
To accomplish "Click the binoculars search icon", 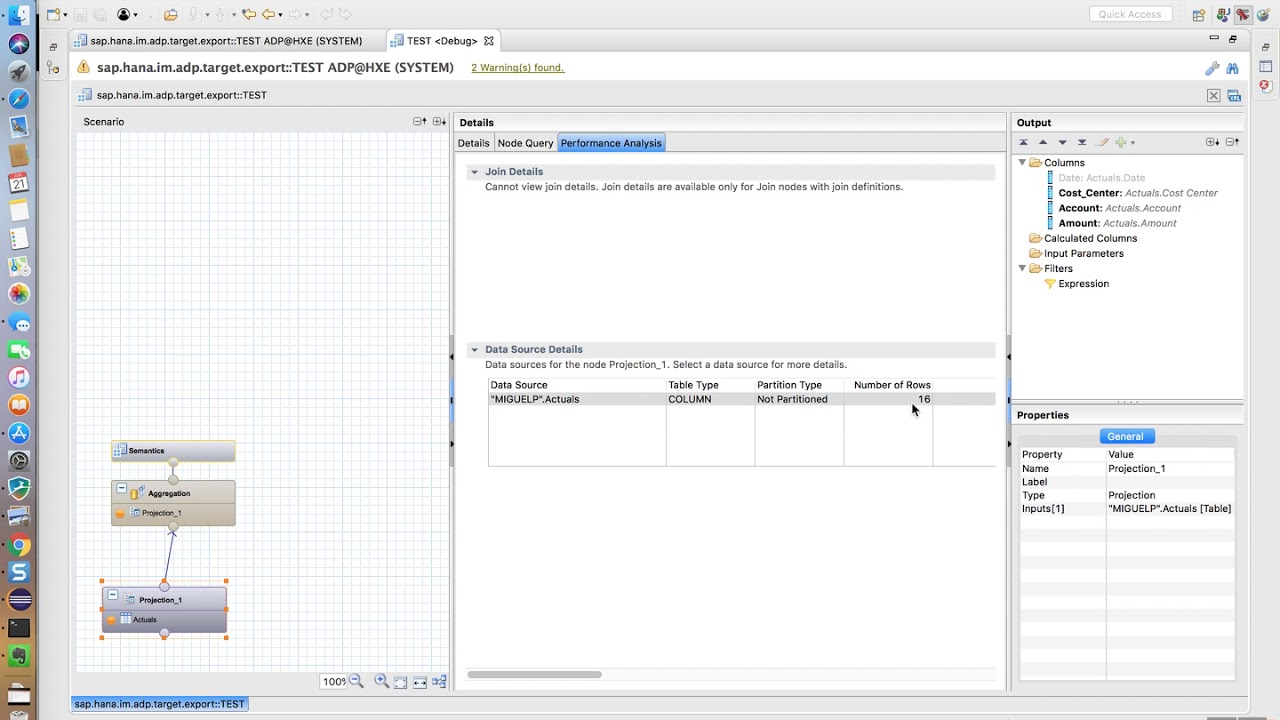I will [x=1232, y=68].
